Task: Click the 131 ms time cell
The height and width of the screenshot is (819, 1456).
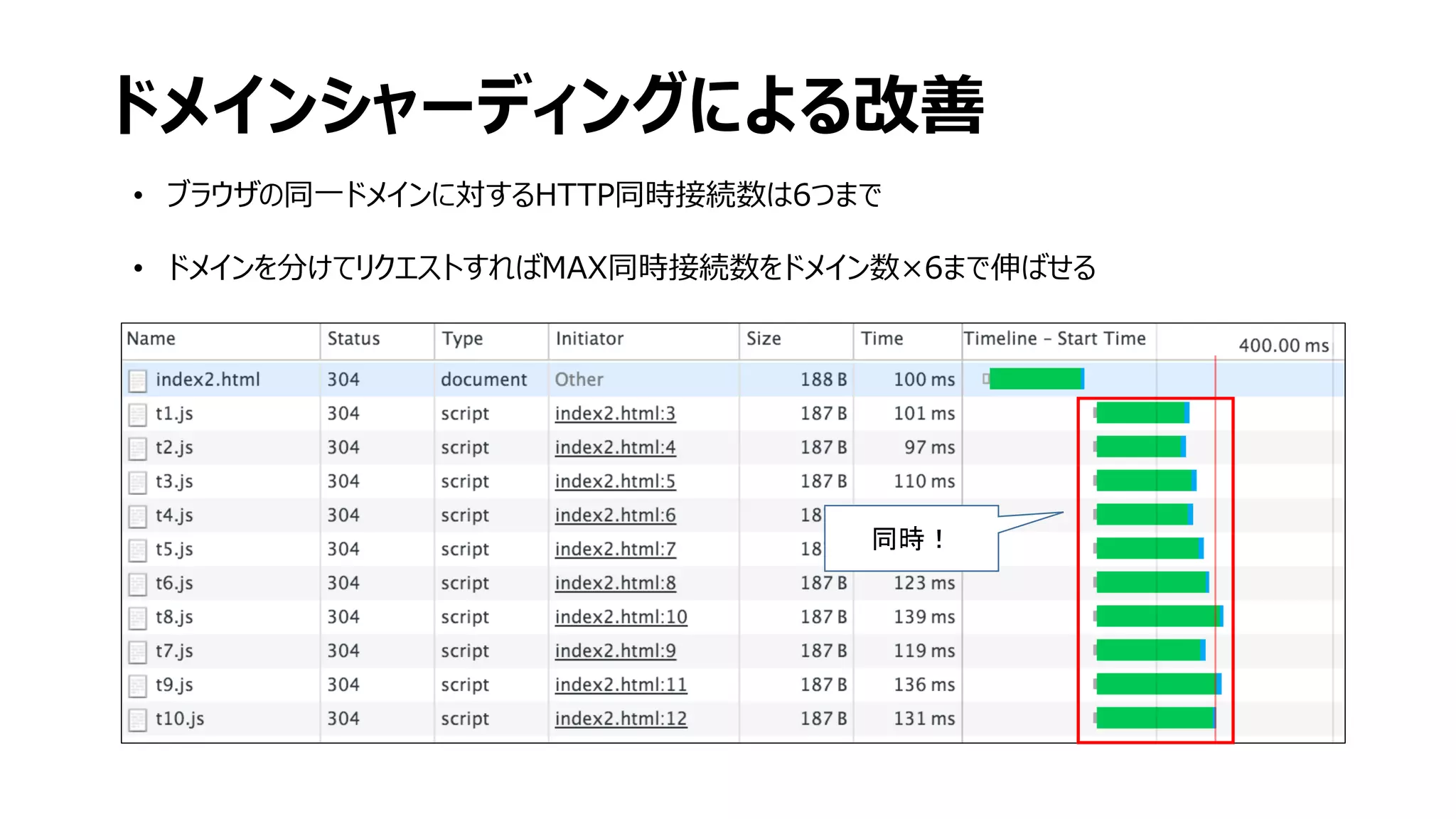Action: coord(924,719)
